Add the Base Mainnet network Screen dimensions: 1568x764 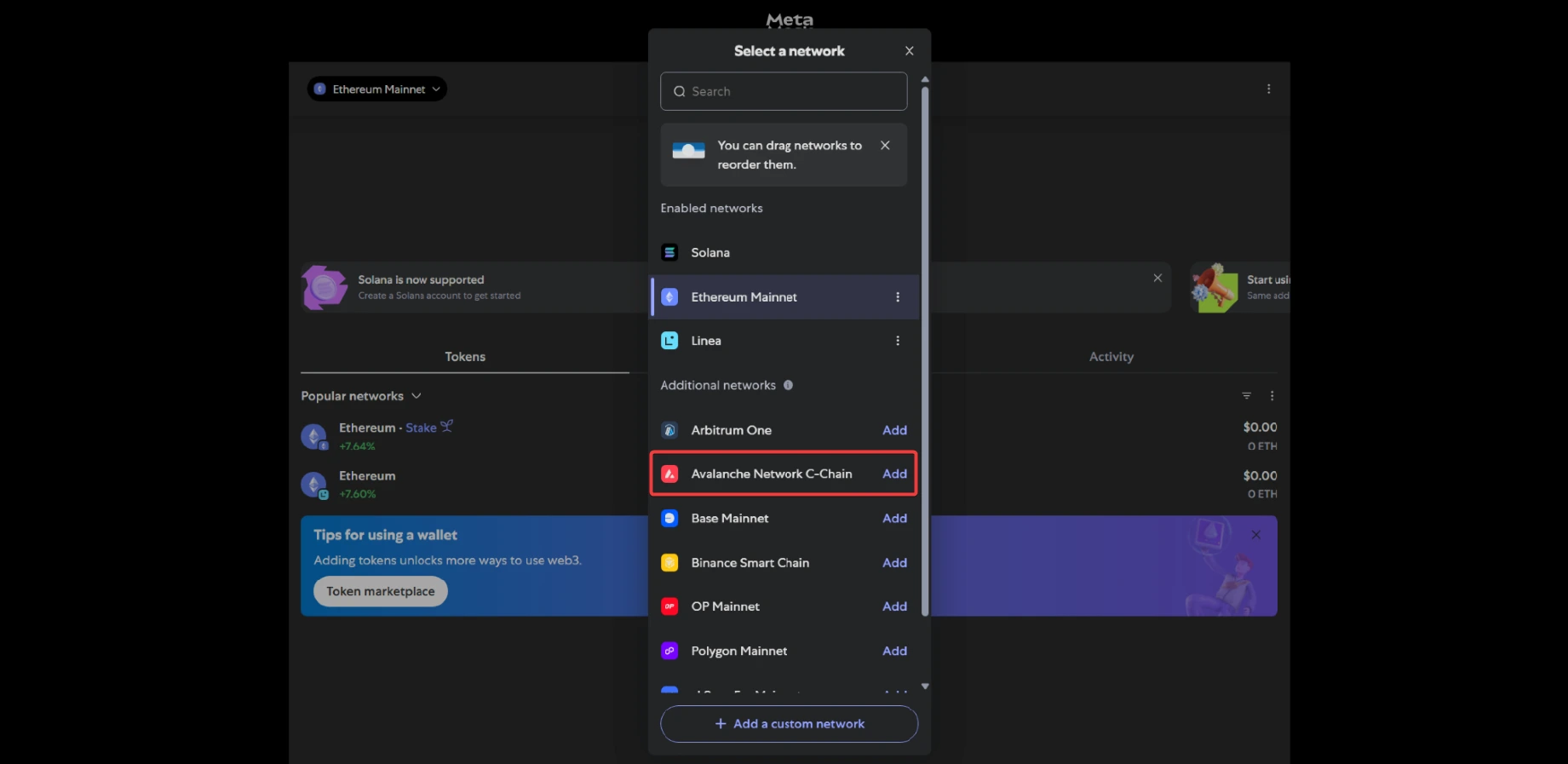click(x=894, y=518)
